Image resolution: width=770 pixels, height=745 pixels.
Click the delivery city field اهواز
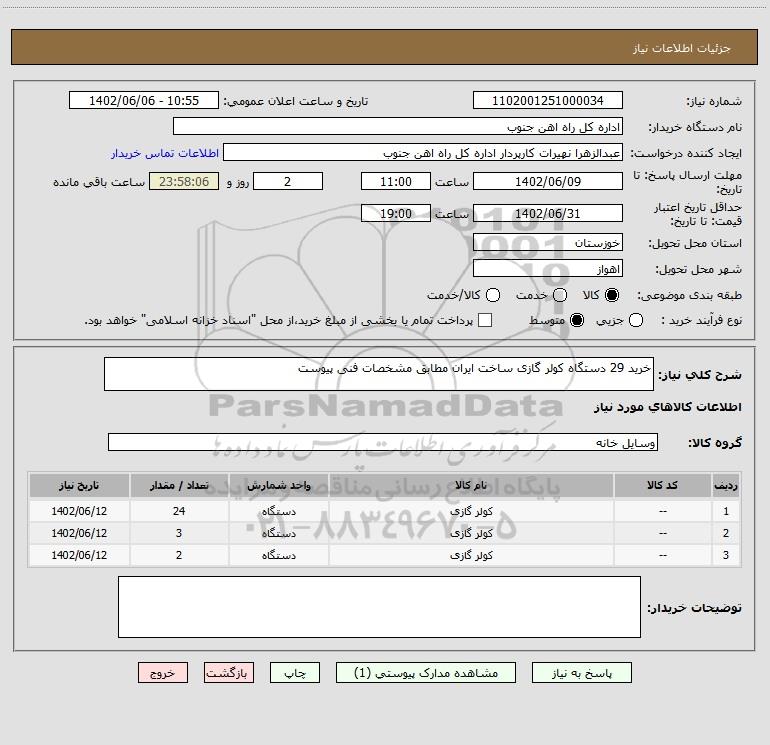[x=548, y=268]
